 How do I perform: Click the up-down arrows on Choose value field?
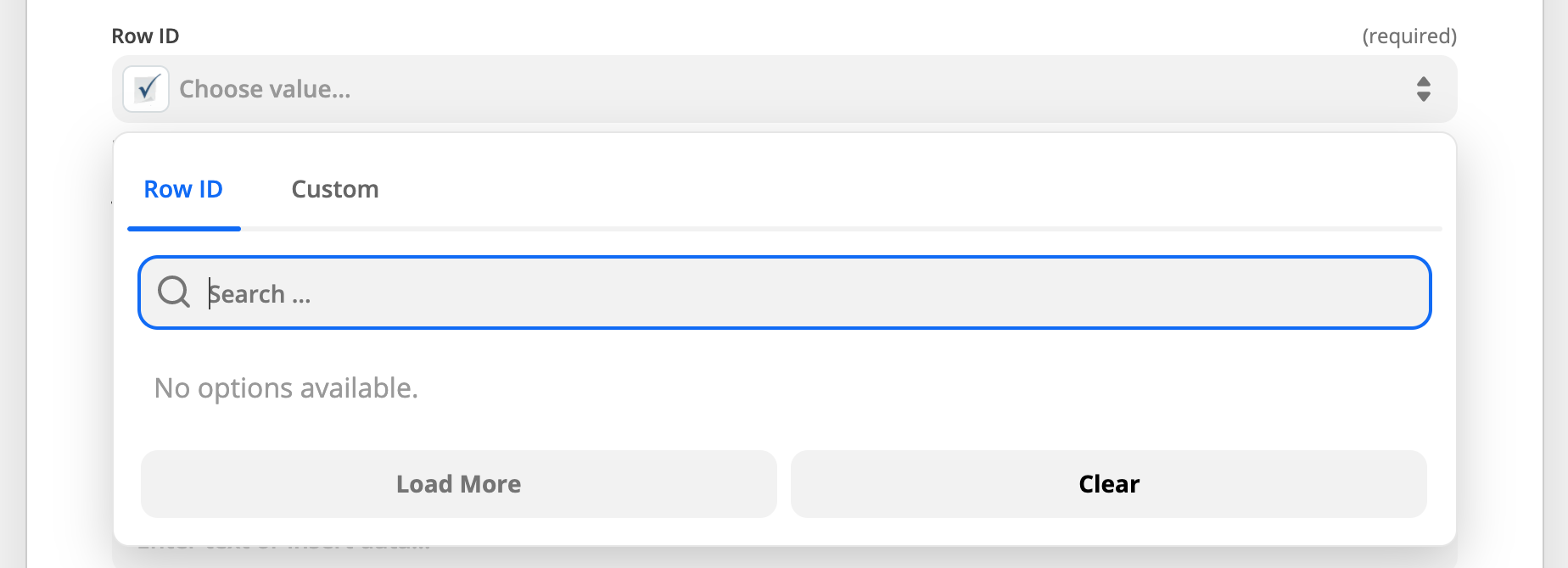point(1424,89)
